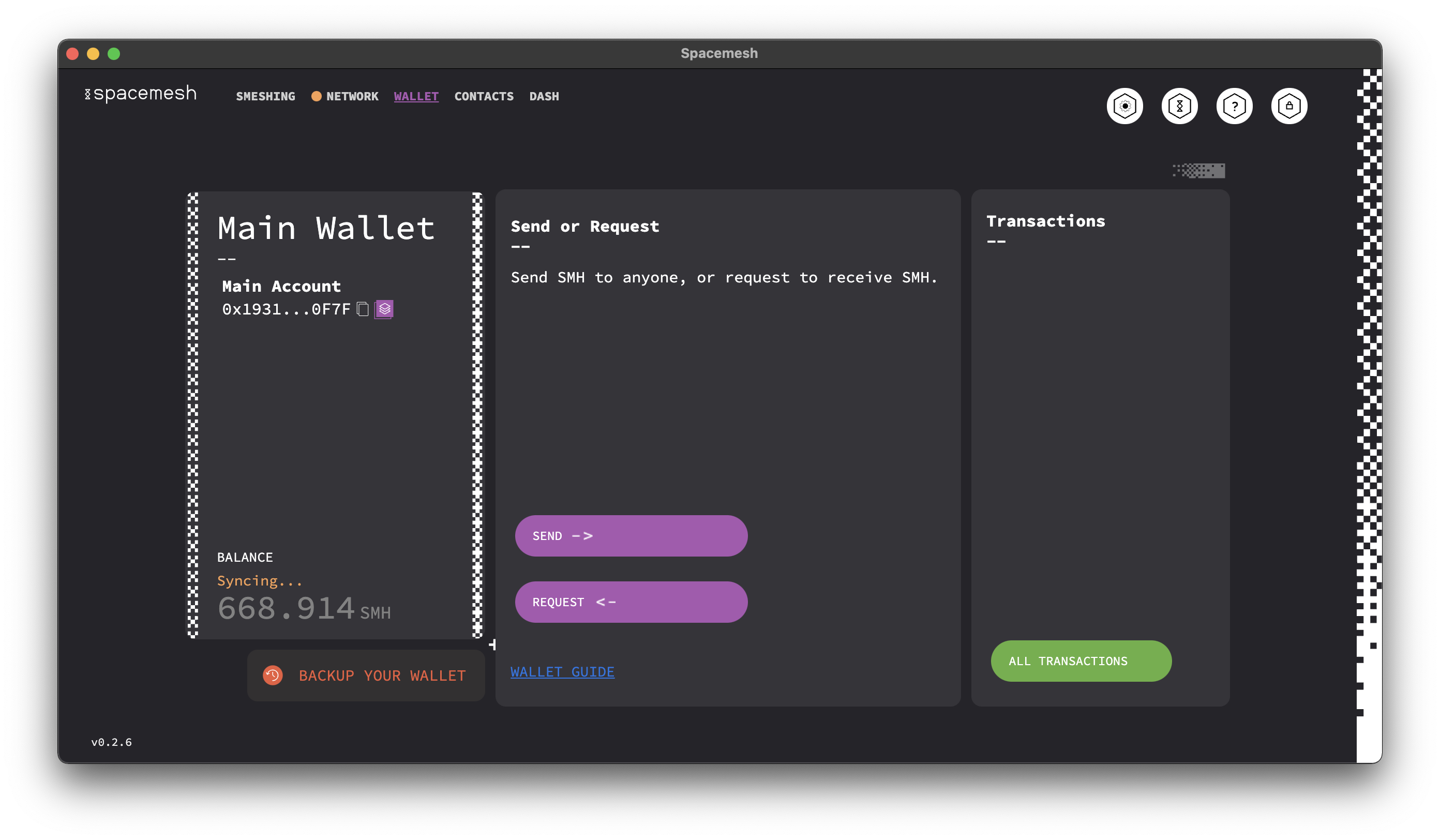Open the WALLET GUIDE link
1440x840 pixels.
(562, 671)
